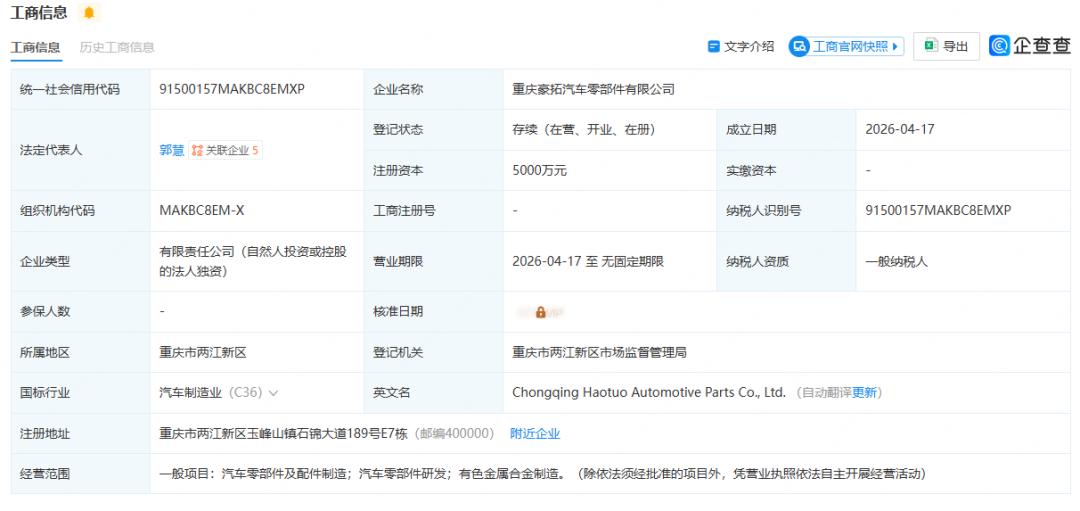Click 重庆市两江新区市场监督管理局
The image size is (1080, 511).
point(599,353)
